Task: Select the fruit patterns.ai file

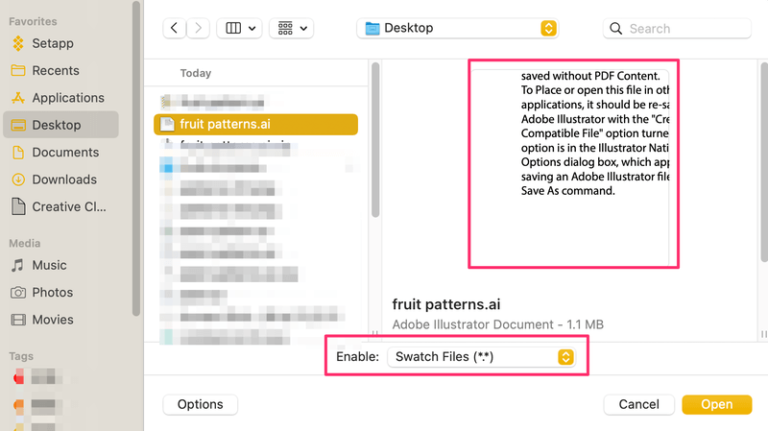Action: [224, 124]
